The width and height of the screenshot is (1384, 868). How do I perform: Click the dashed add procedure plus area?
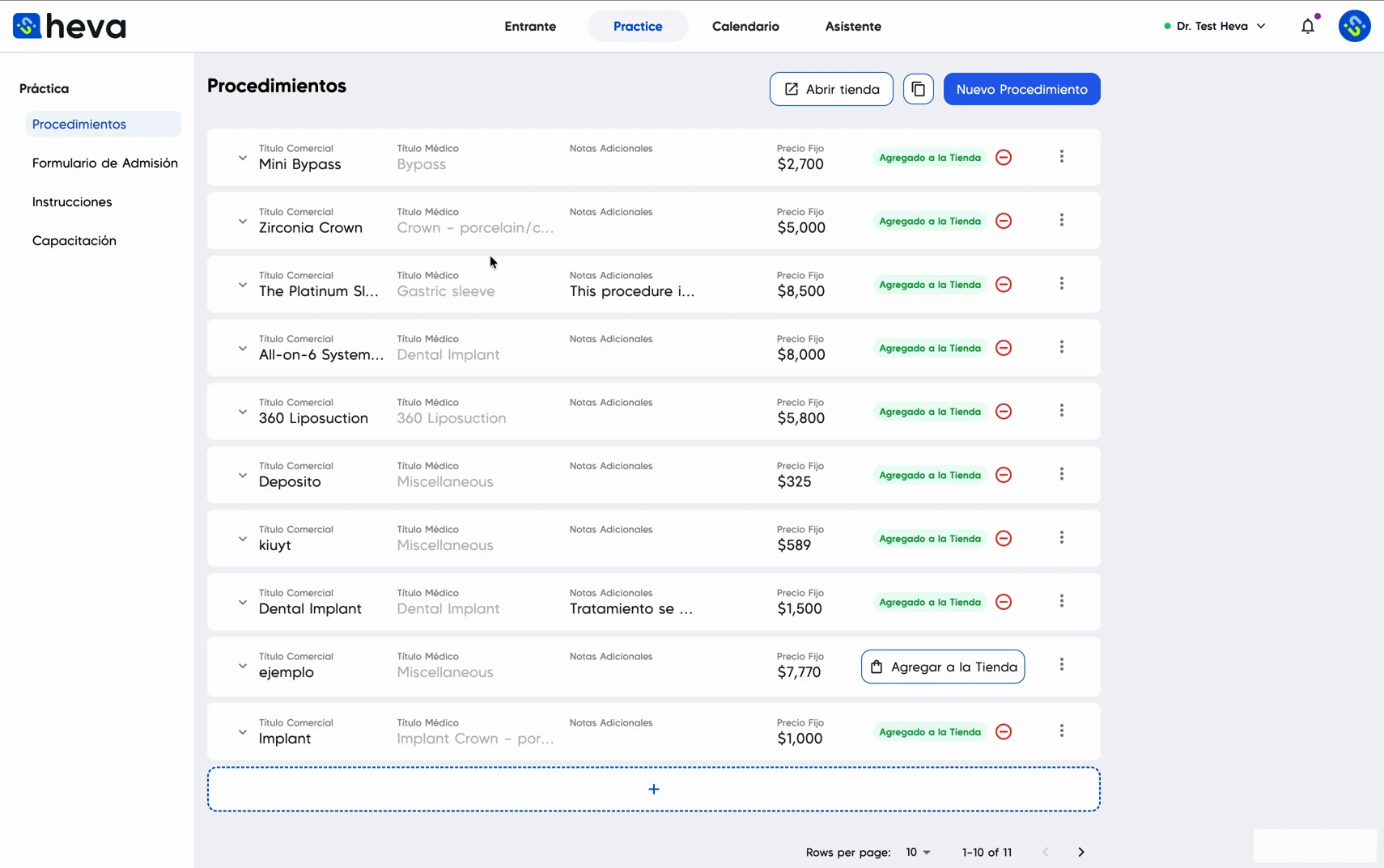coord(654,789)
